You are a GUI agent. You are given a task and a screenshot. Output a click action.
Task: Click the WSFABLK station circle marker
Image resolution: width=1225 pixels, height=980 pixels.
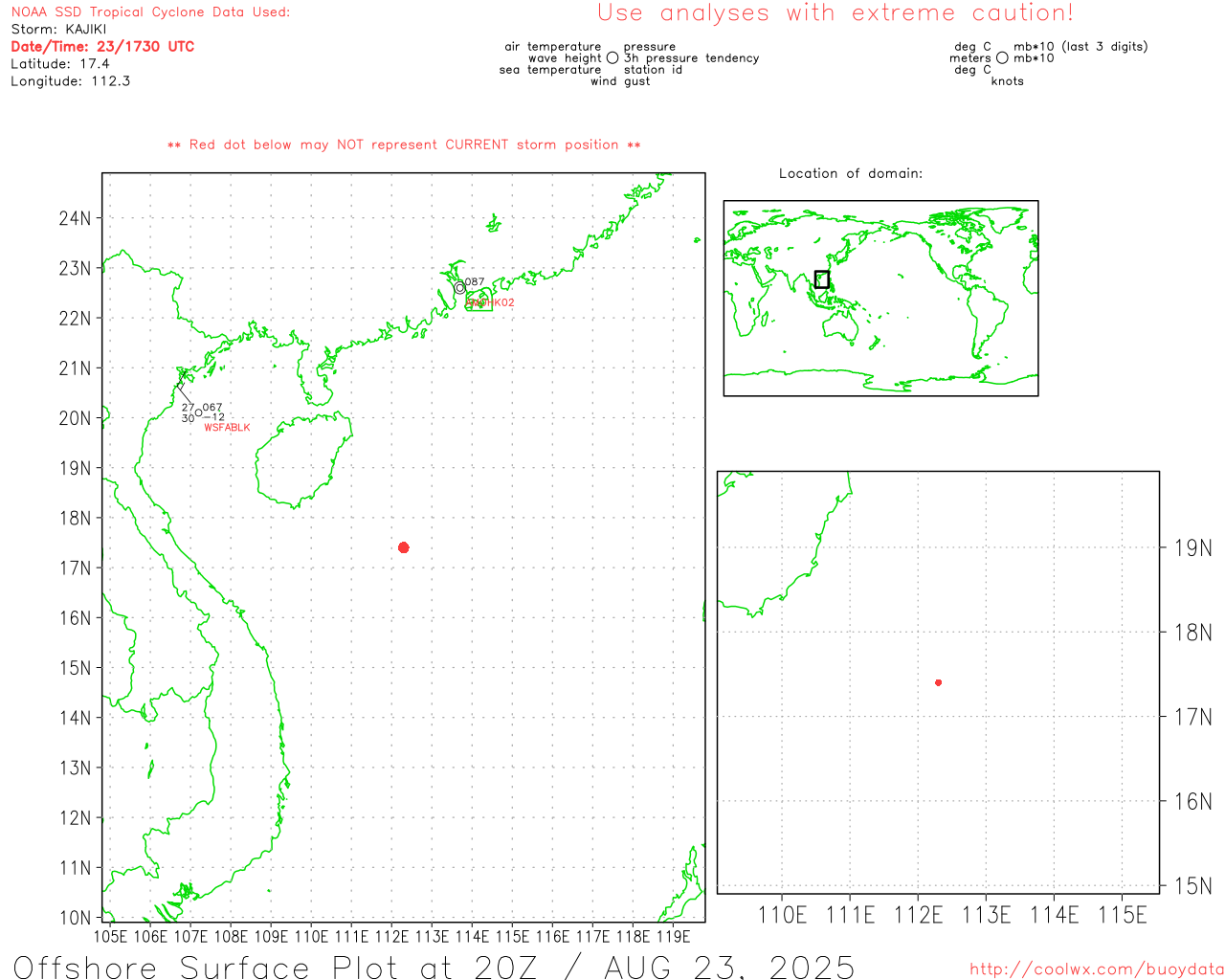click(x=199, y=412)
